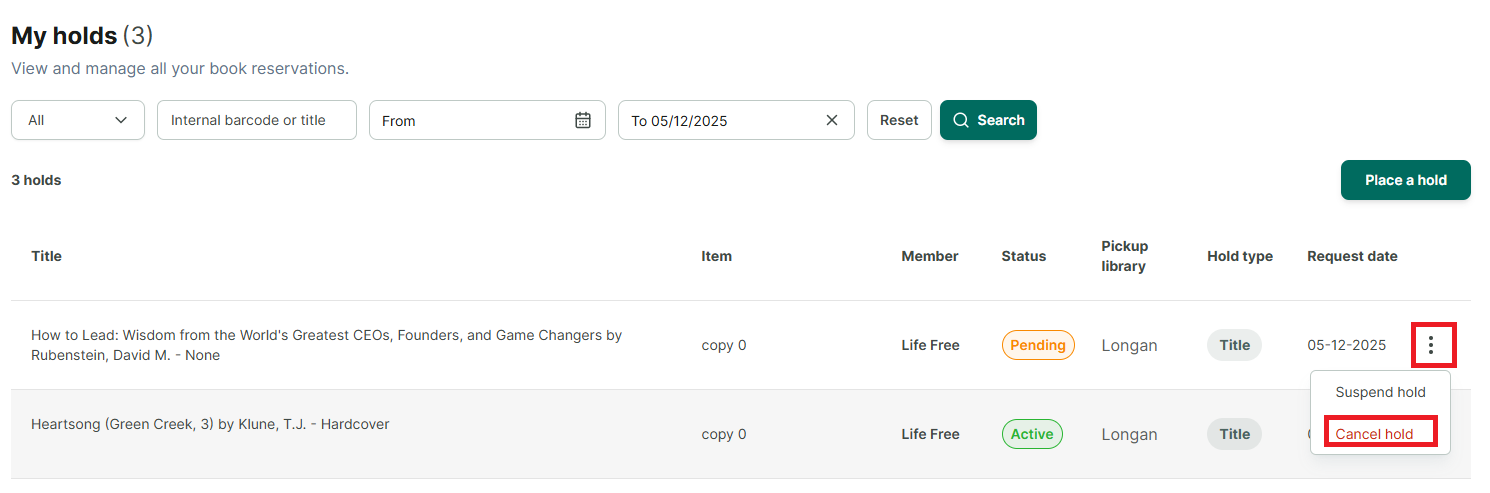Open the From date field
The width and height of the screenshot is (1490, 493).
pos(487,120)
